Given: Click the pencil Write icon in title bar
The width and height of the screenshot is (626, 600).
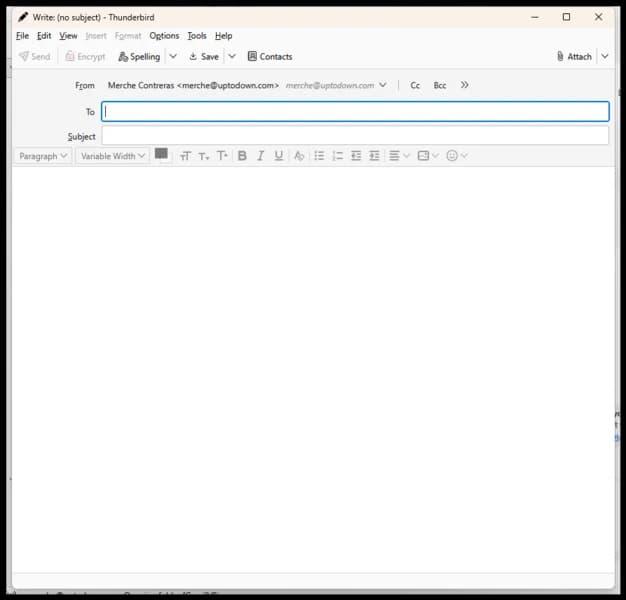Looking at the screenshot, I should [23, 17].
